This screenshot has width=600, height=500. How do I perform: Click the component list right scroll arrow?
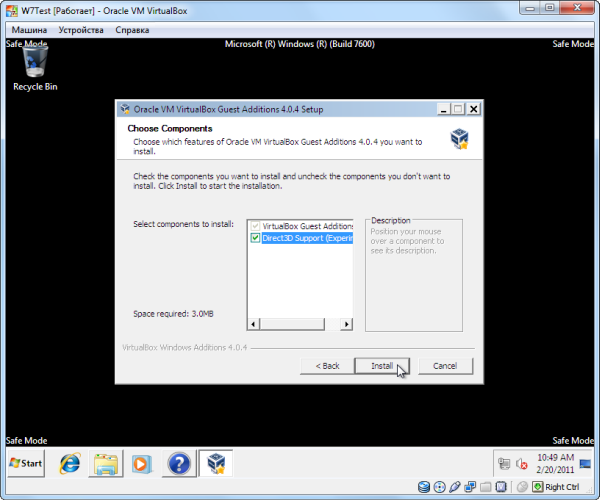pyautogui.click(x=347, y=324)
